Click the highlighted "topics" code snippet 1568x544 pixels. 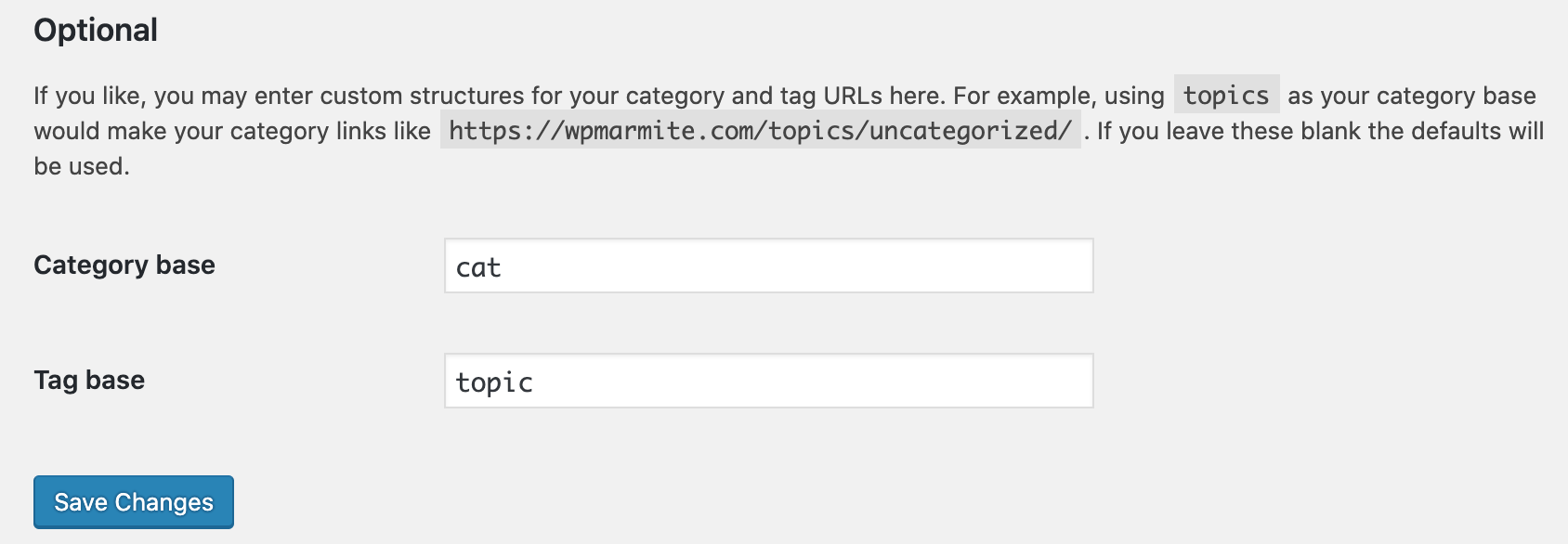coord(1224,94)
